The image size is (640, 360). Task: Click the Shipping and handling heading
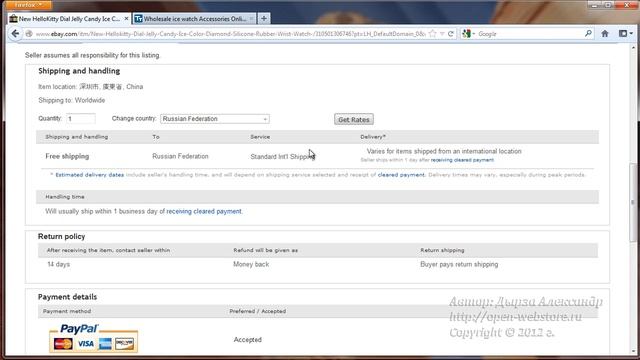79,71
